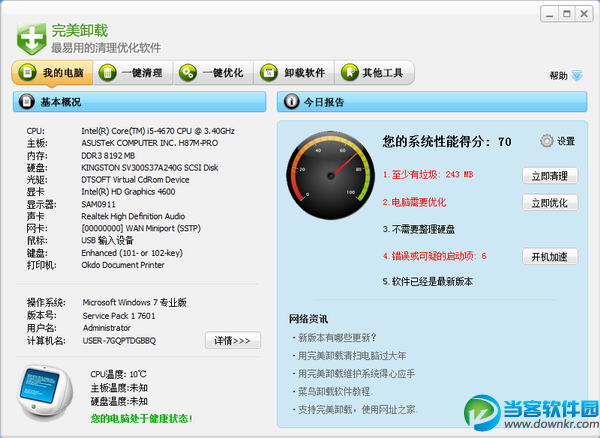Click the motherboard value ASUSTeK H87M-PRO
The height and width of the screenshot is (438, 600).
coord(150,143)
